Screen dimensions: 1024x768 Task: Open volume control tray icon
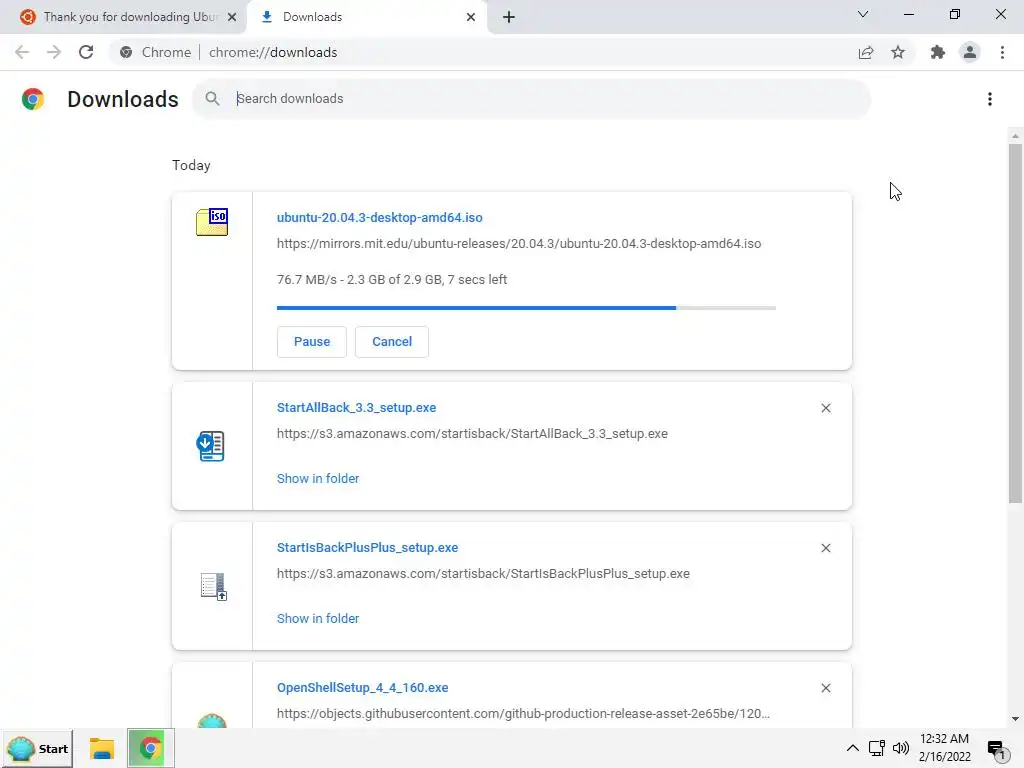pos(901,748)
